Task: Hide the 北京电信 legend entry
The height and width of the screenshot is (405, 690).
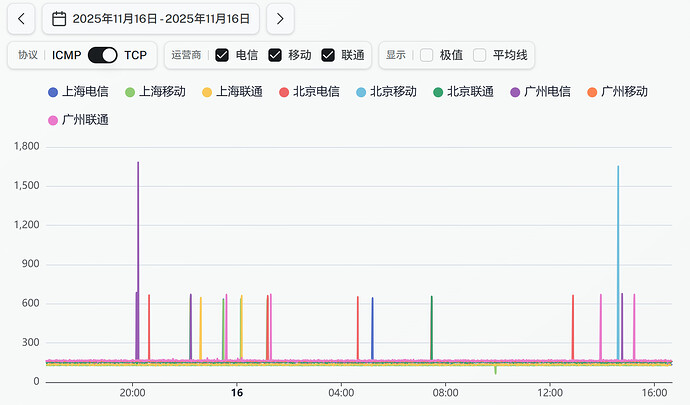Action: click(309, 92)
